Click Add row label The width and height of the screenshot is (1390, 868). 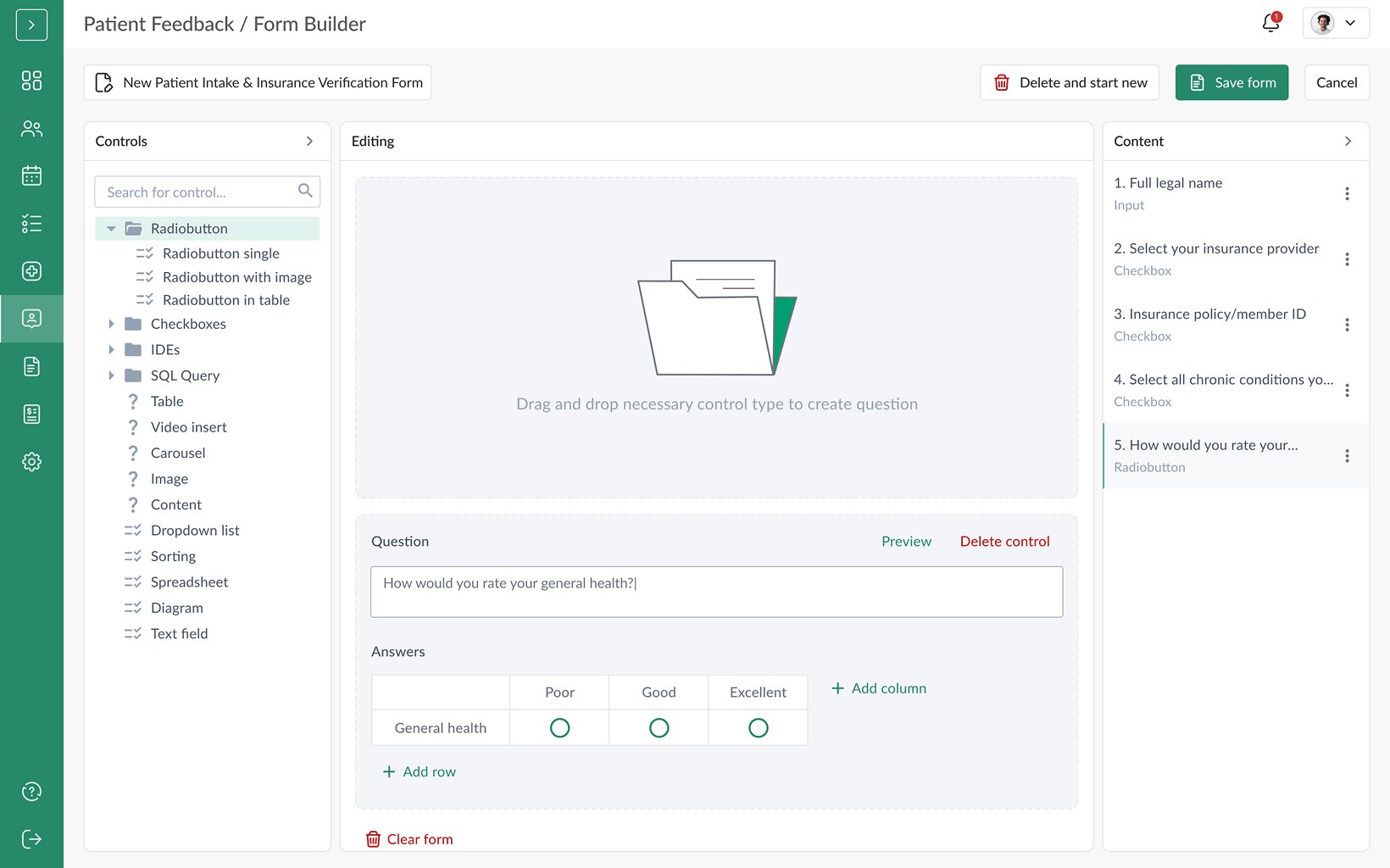[x=430, y=771]
